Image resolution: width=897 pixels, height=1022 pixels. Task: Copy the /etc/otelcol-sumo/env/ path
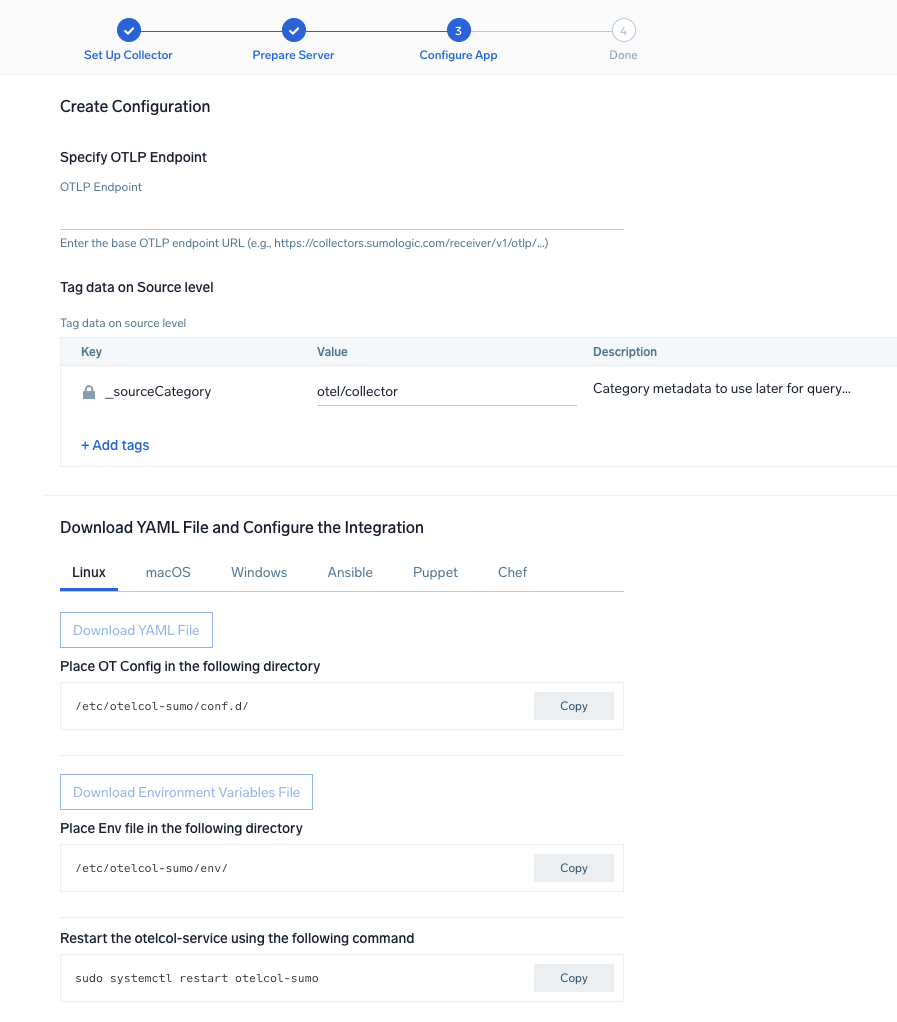574,868
